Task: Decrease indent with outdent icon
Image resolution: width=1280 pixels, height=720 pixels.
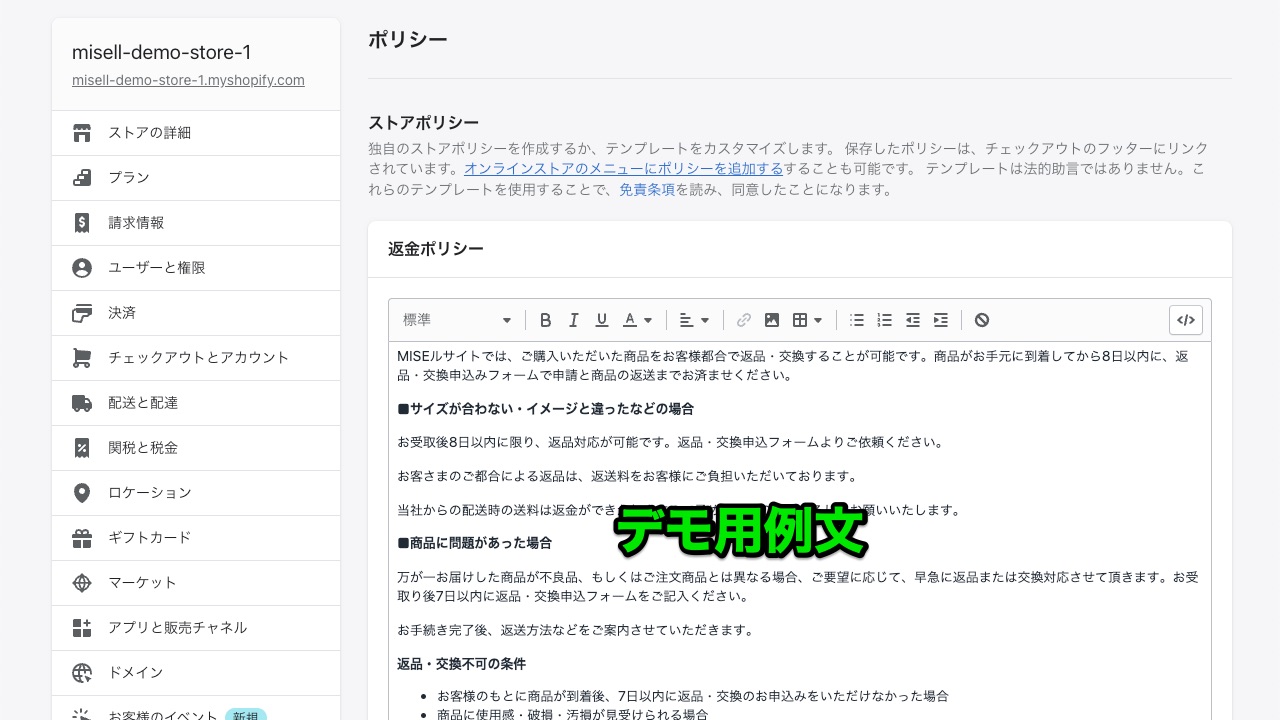Action: (912, 320)
